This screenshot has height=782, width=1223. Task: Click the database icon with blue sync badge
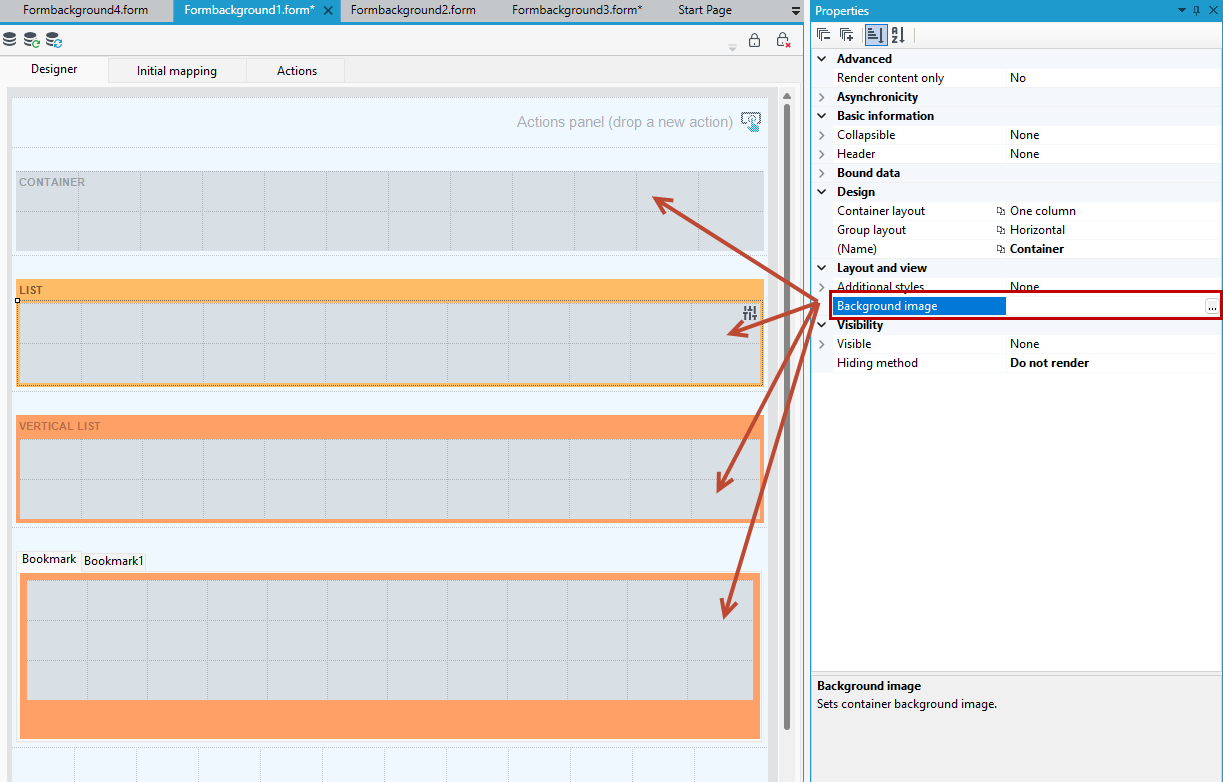pyautogui.click(x=54, y=40)
